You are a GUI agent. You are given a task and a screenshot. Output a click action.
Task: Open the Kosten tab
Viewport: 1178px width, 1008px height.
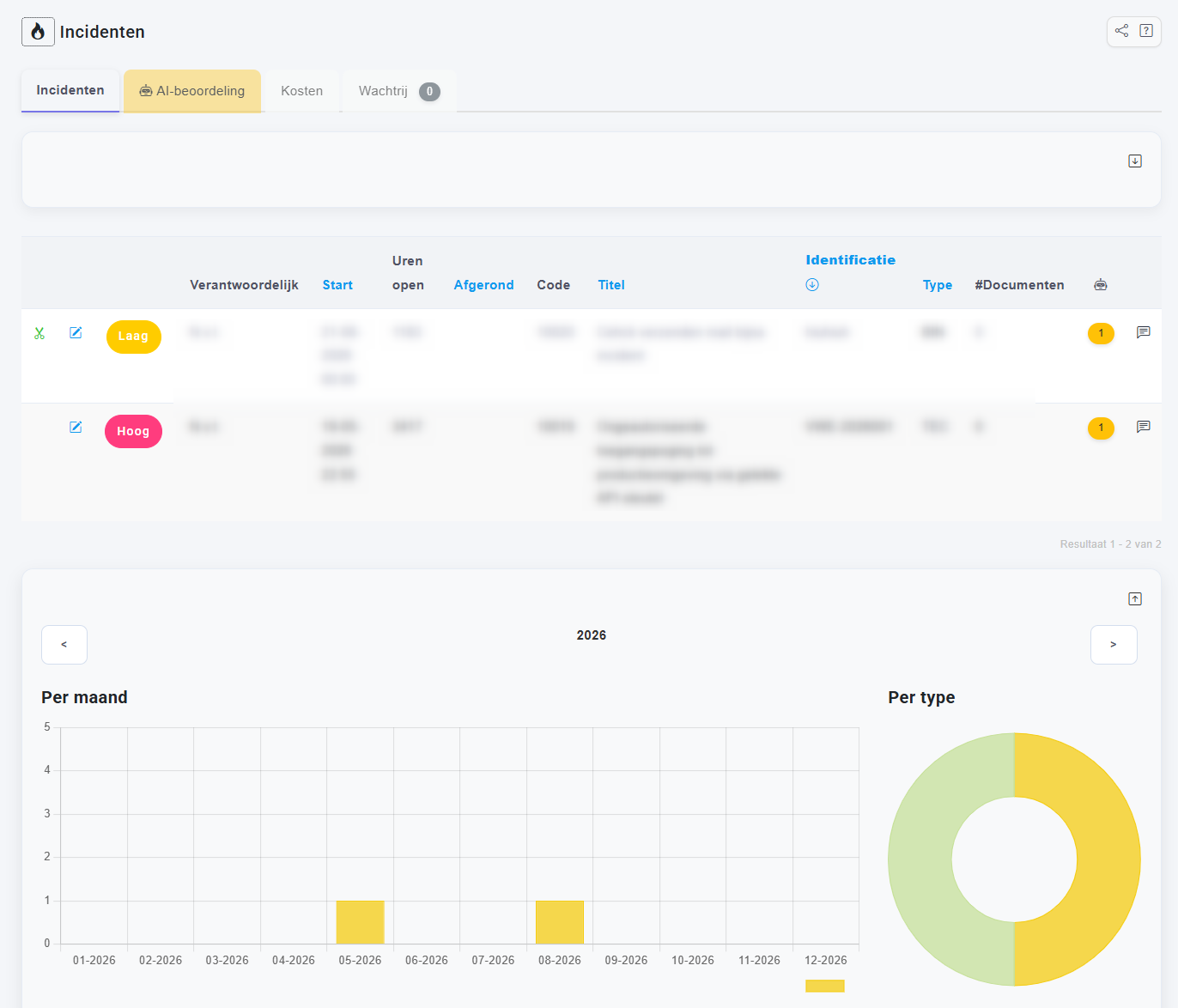pyautogui.click(x=302, y=91)
